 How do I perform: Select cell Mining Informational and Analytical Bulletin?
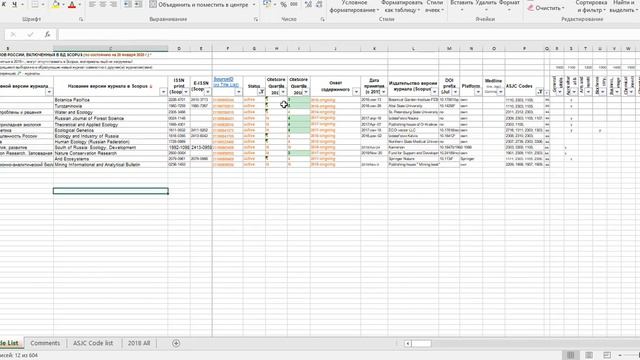tap(111, 164)
